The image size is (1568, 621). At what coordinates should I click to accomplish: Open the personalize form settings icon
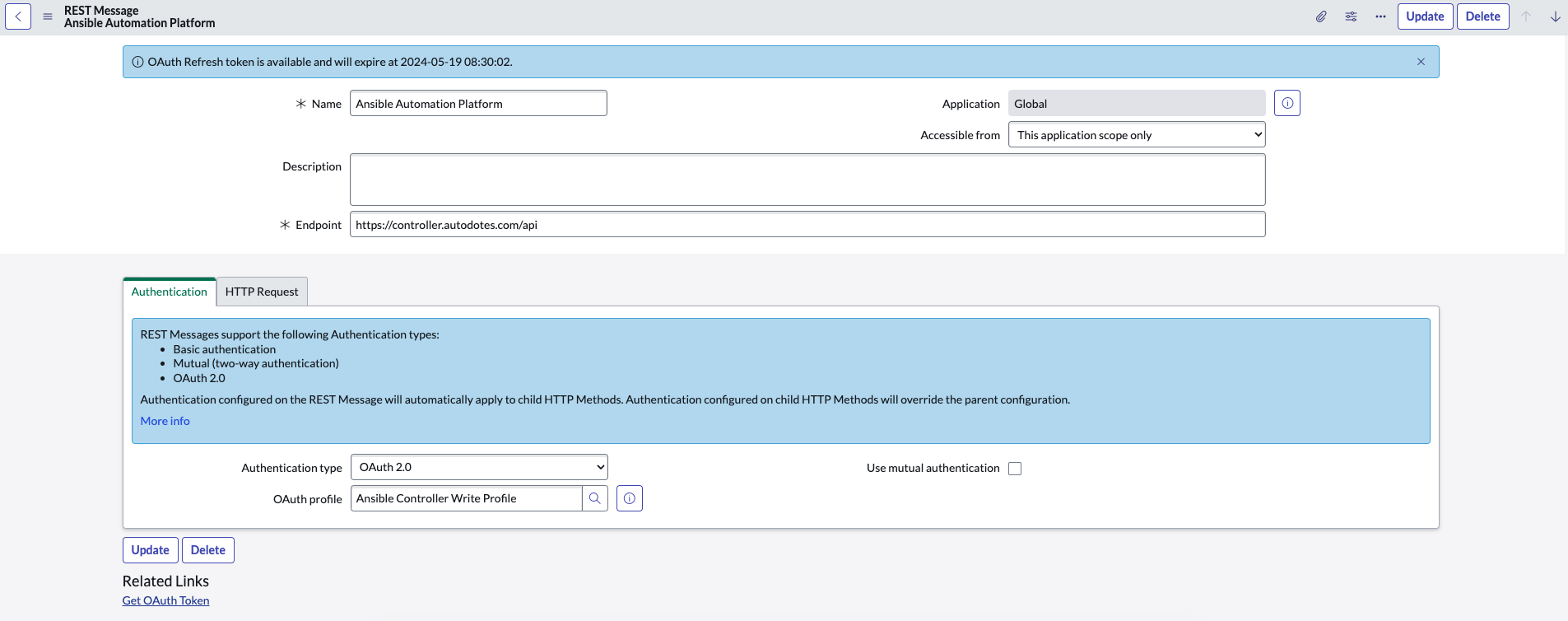point(1351,16)
